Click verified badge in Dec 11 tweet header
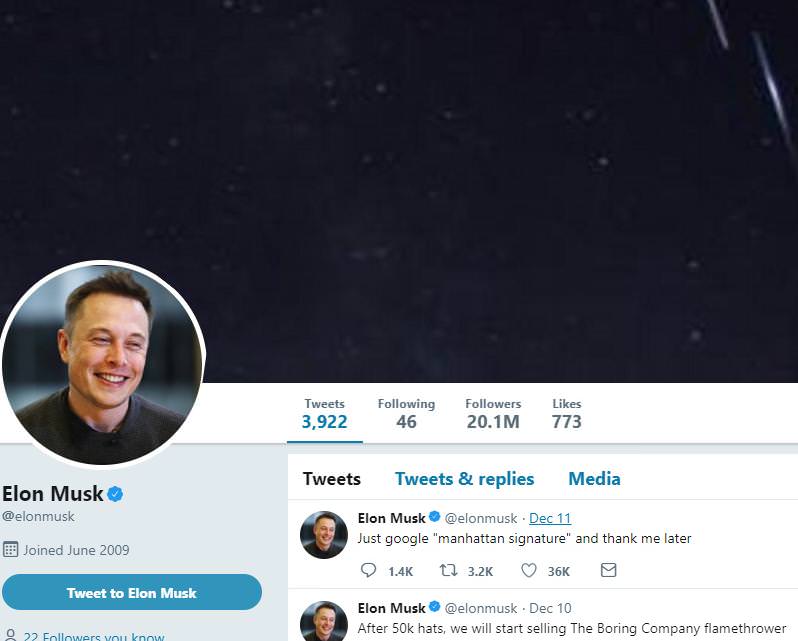This screenshot has height=641, width=798. (435, 517)
